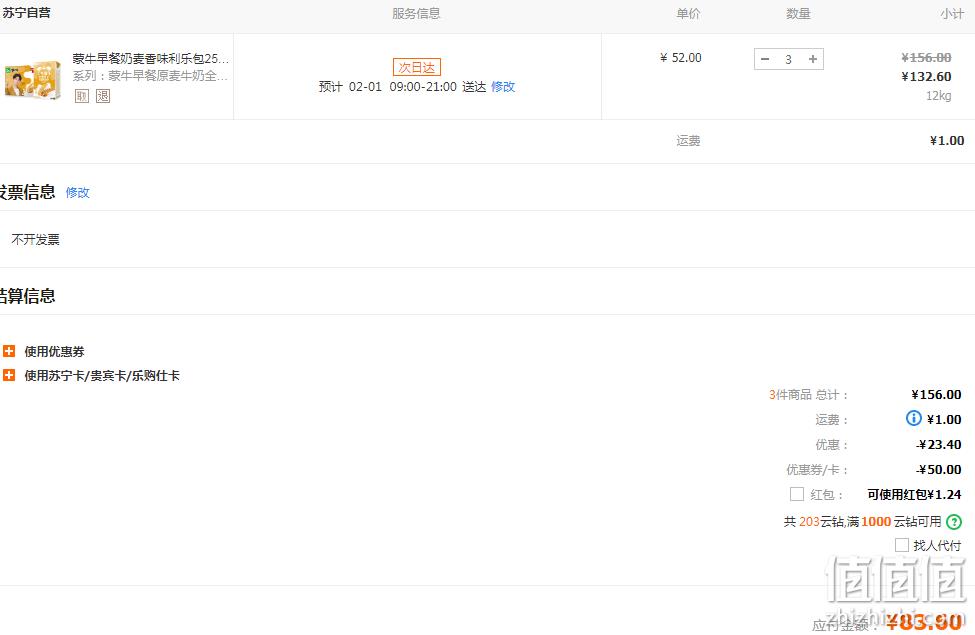
Task: Expand the 使用苏宁卡/贵宾卡/乐购仕卡 section
Action: (9, 375)
